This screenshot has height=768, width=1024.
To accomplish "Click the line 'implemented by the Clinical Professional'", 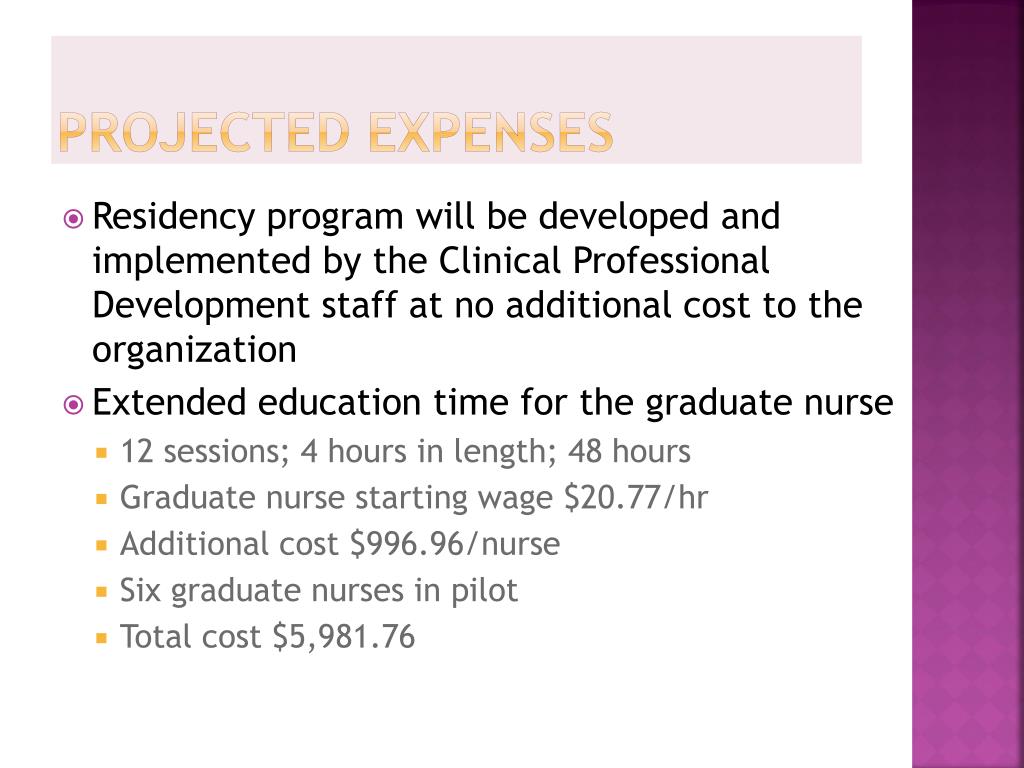I will click(x=431, y=261).
